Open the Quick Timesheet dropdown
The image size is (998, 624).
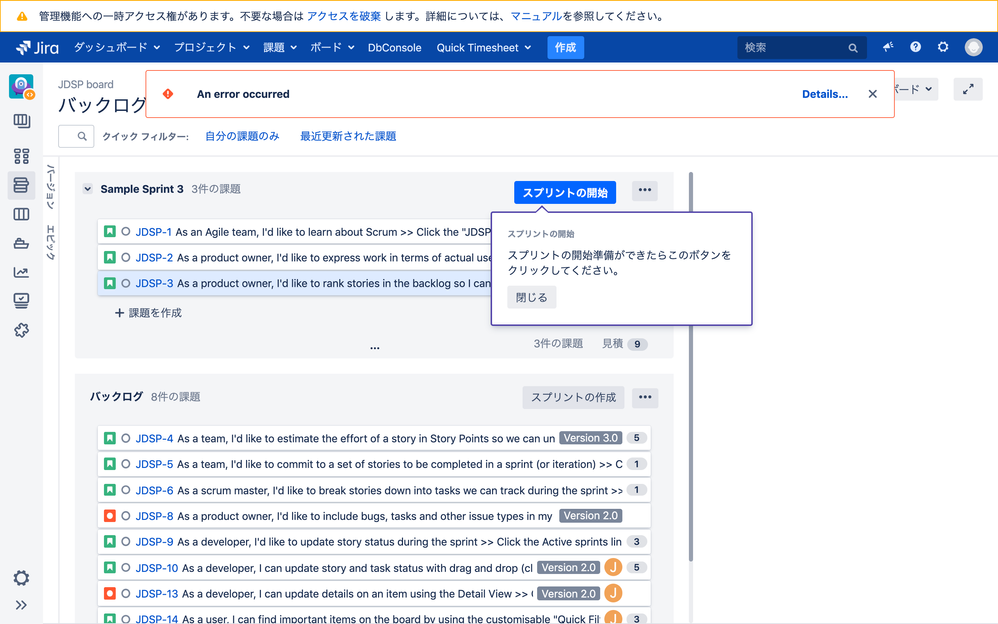pyautogui.click(x=484, y=48)
